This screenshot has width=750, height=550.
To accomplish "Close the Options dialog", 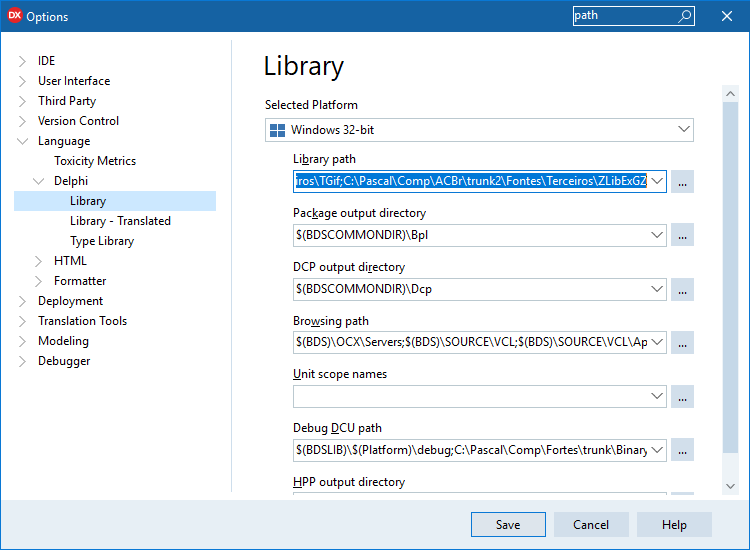I will pyautogui.click(x=727, y=16).
